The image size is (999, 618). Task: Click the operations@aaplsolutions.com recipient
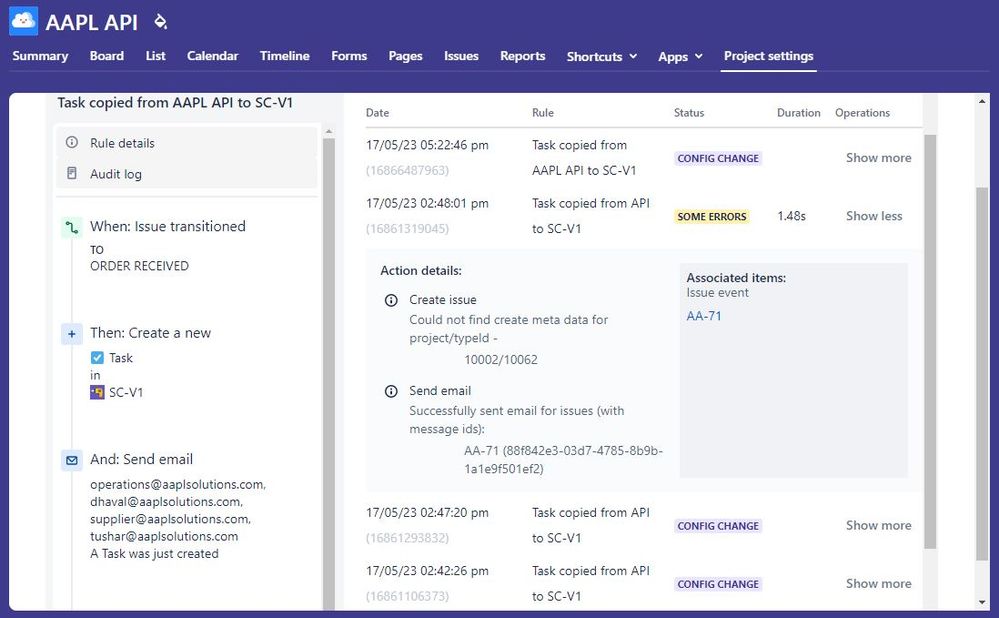178,485
